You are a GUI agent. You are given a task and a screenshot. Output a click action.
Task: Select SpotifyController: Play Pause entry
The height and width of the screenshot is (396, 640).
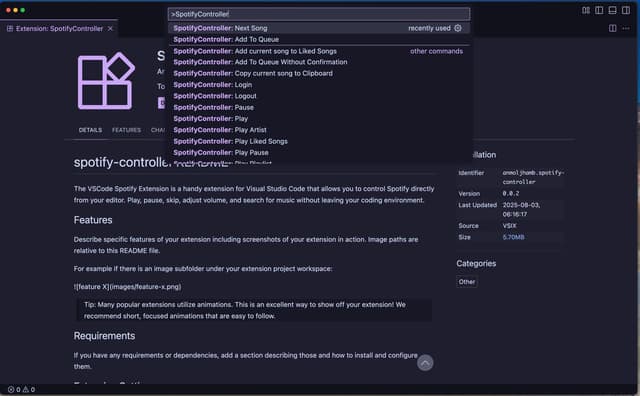[319, 153]
